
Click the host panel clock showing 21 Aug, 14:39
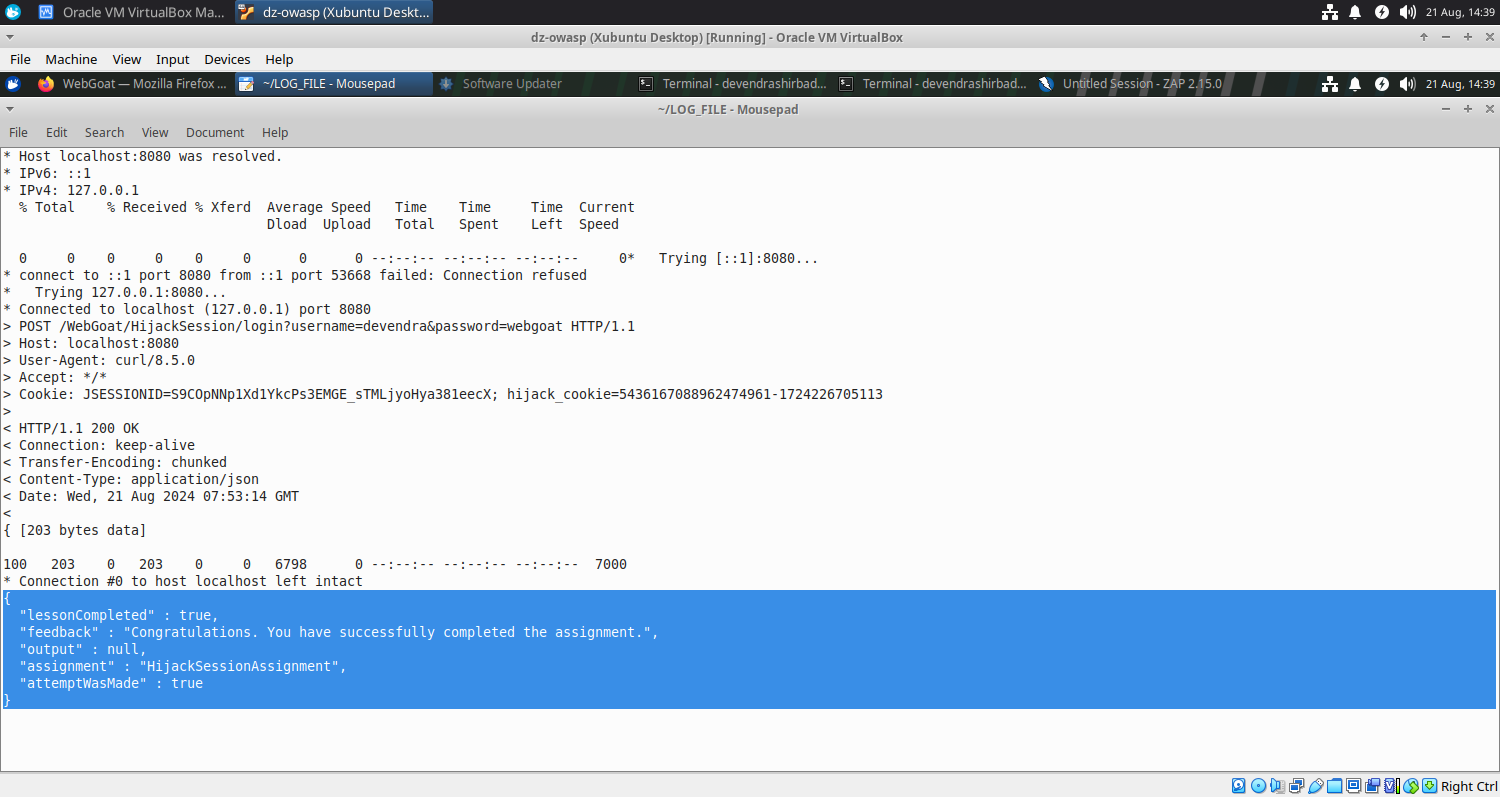1460,12
